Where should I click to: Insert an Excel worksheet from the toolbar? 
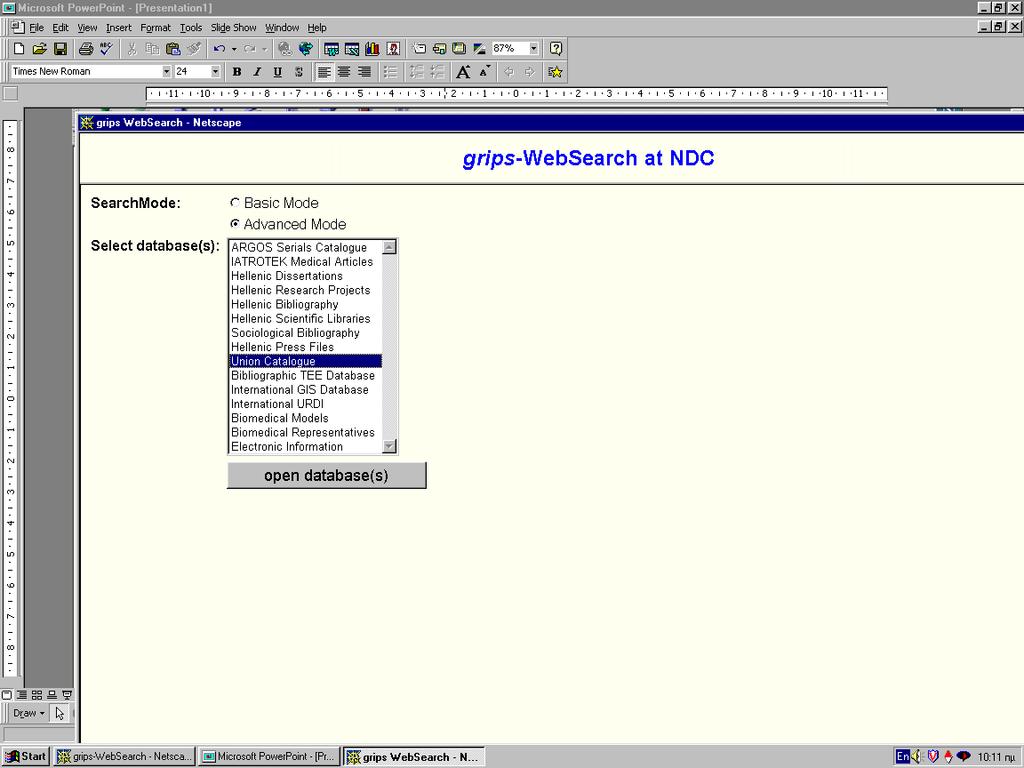point(351,48)
